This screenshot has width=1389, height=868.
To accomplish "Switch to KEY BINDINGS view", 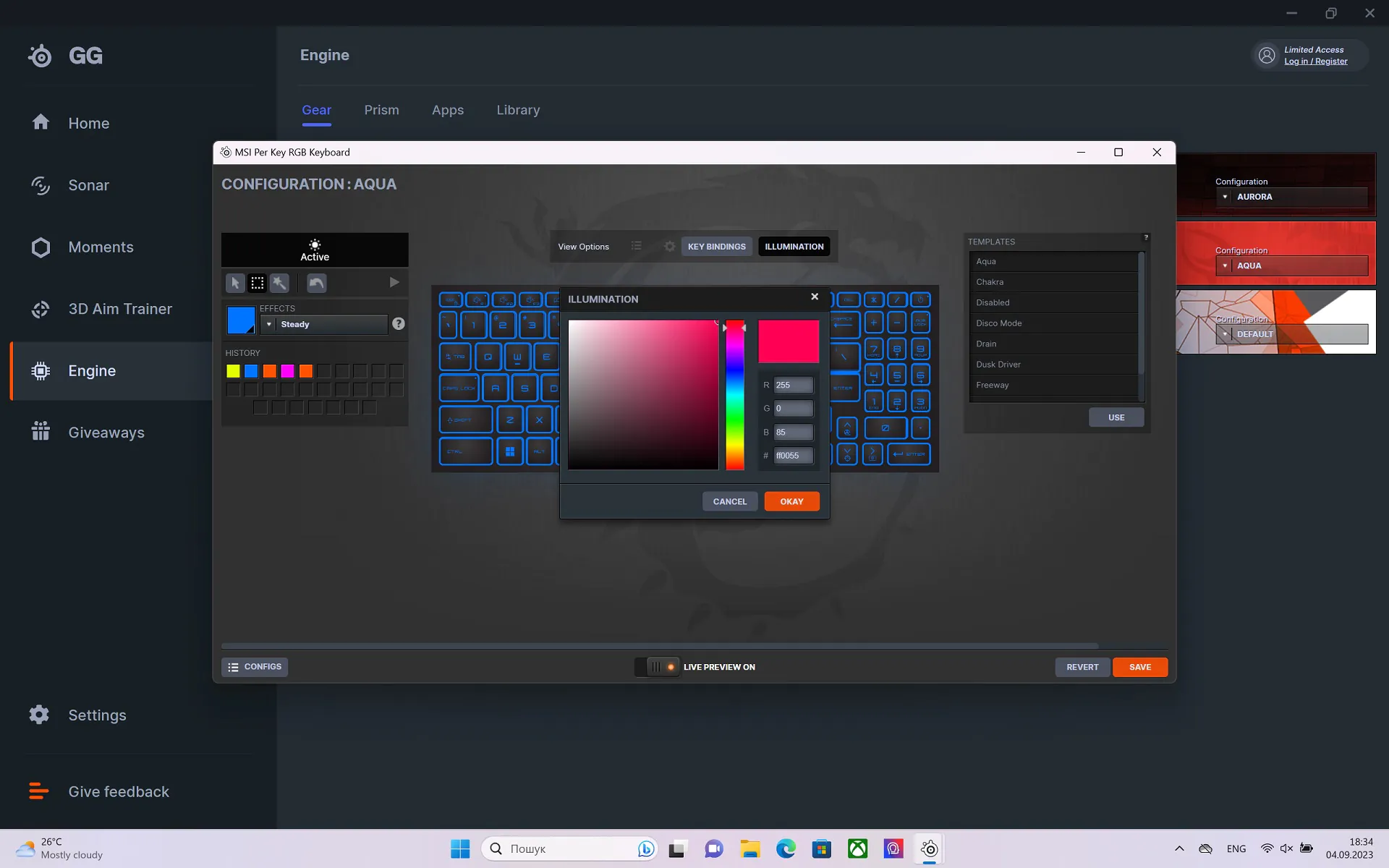I will tap(716, 247).
